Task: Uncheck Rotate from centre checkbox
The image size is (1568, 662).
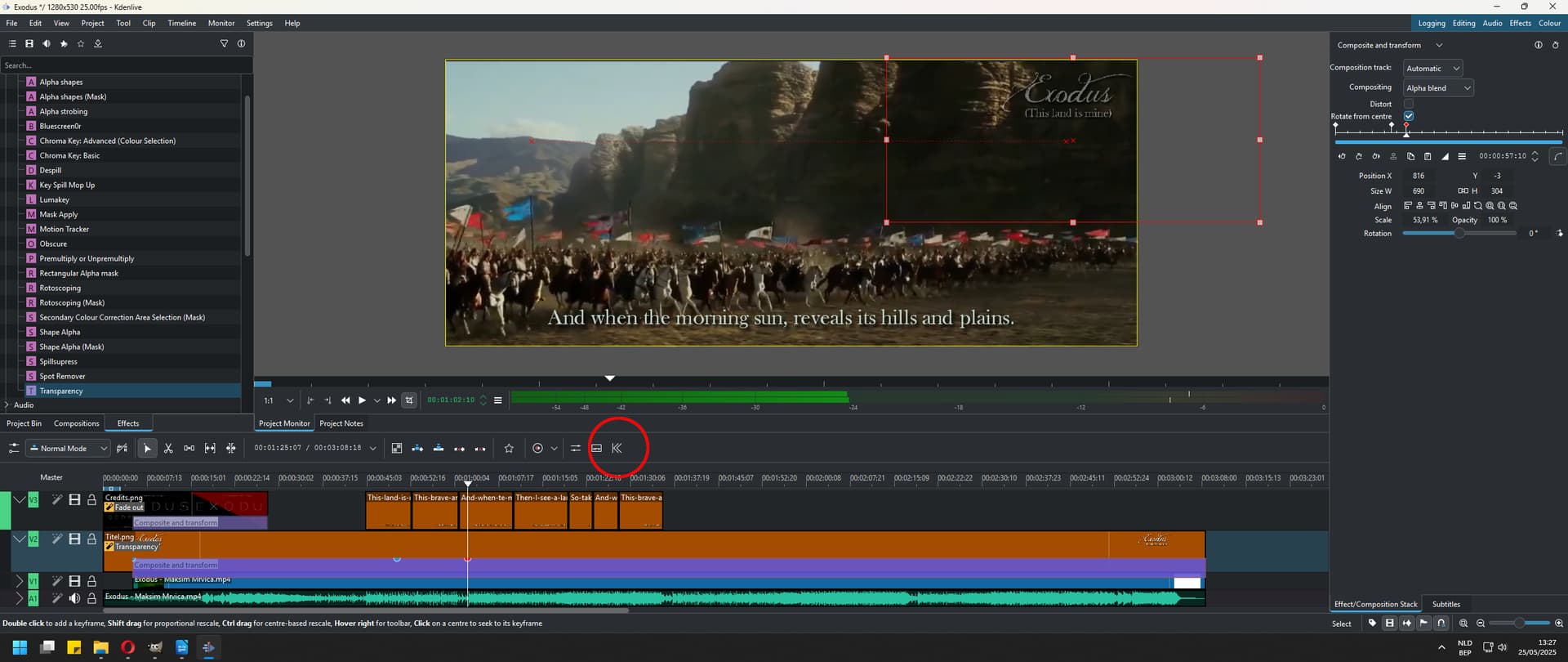Action: coord(1409,116)
